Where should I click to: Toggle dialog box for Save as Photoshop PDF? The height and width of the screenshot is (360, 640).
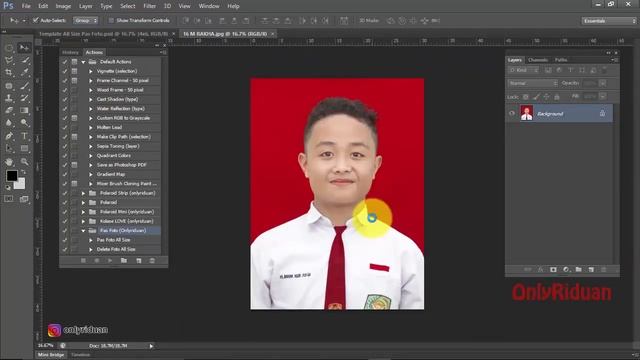pos(74,165)
